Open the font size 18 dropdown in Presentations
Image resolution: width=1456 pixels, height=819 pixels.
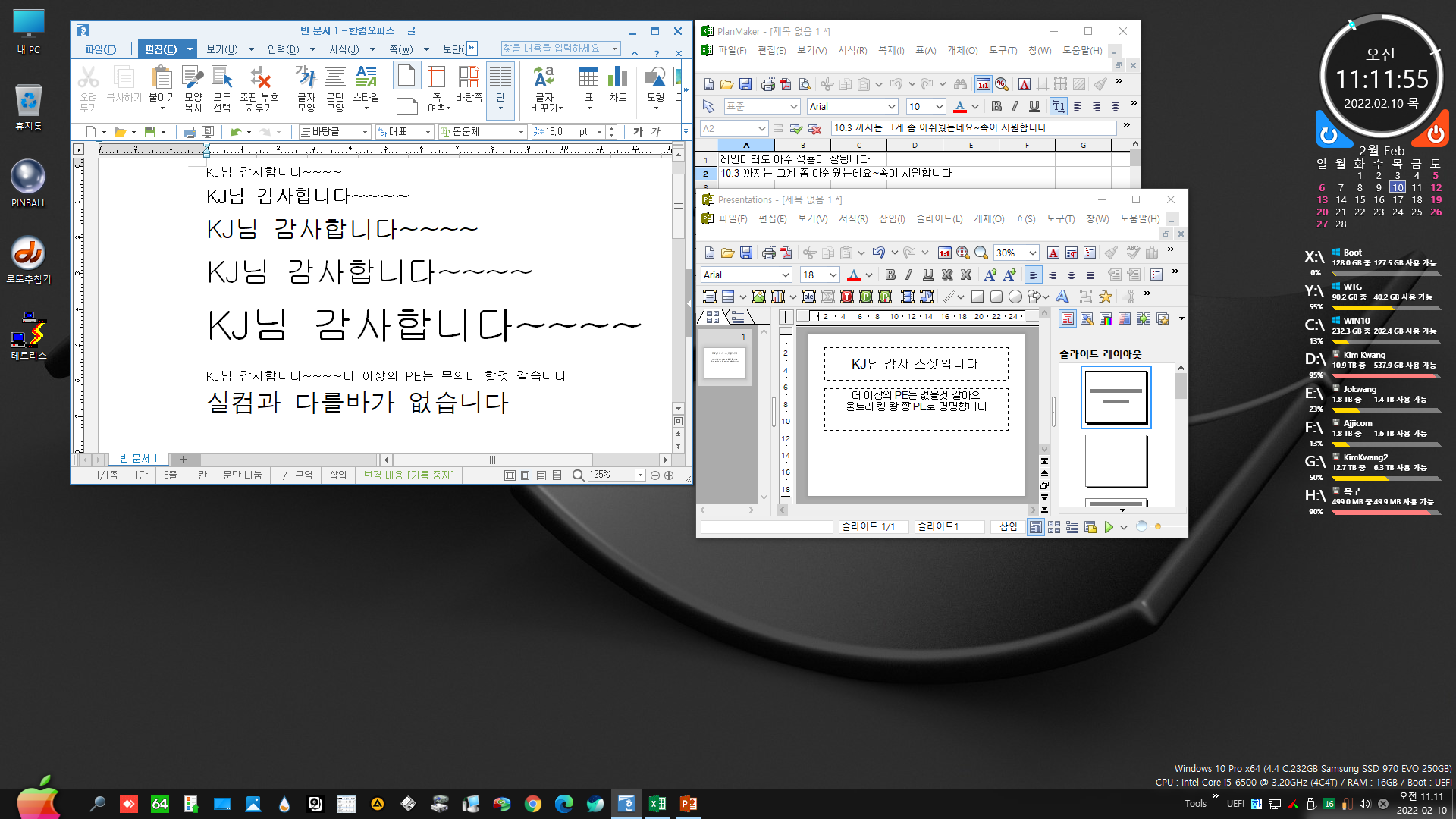833,275
